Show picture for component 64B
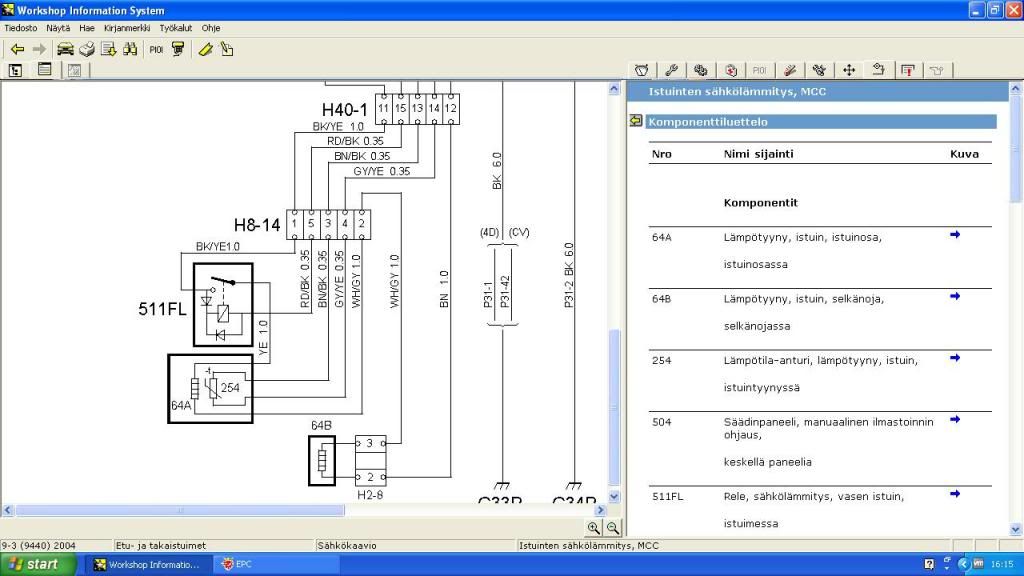This screenshot has height=576, width=1024. point(955,296)
